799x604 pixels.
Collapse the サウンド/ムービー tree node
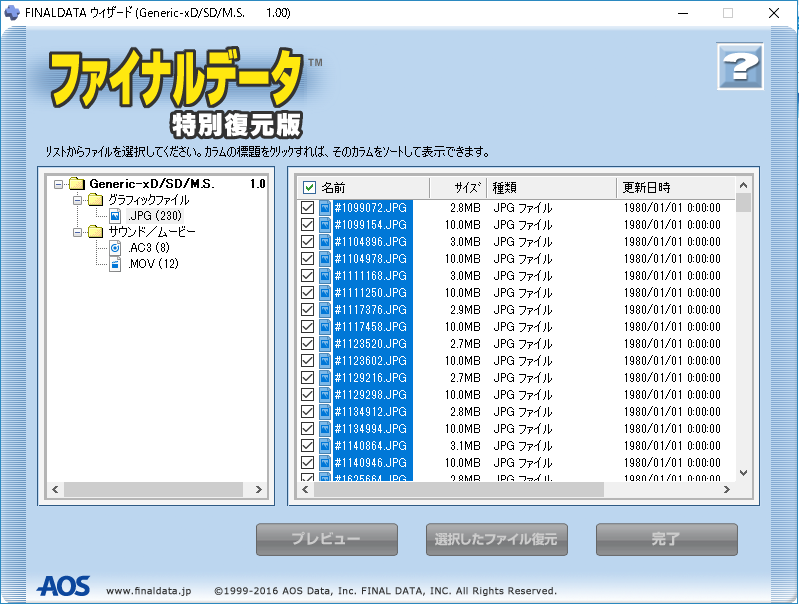click(77, 232)
